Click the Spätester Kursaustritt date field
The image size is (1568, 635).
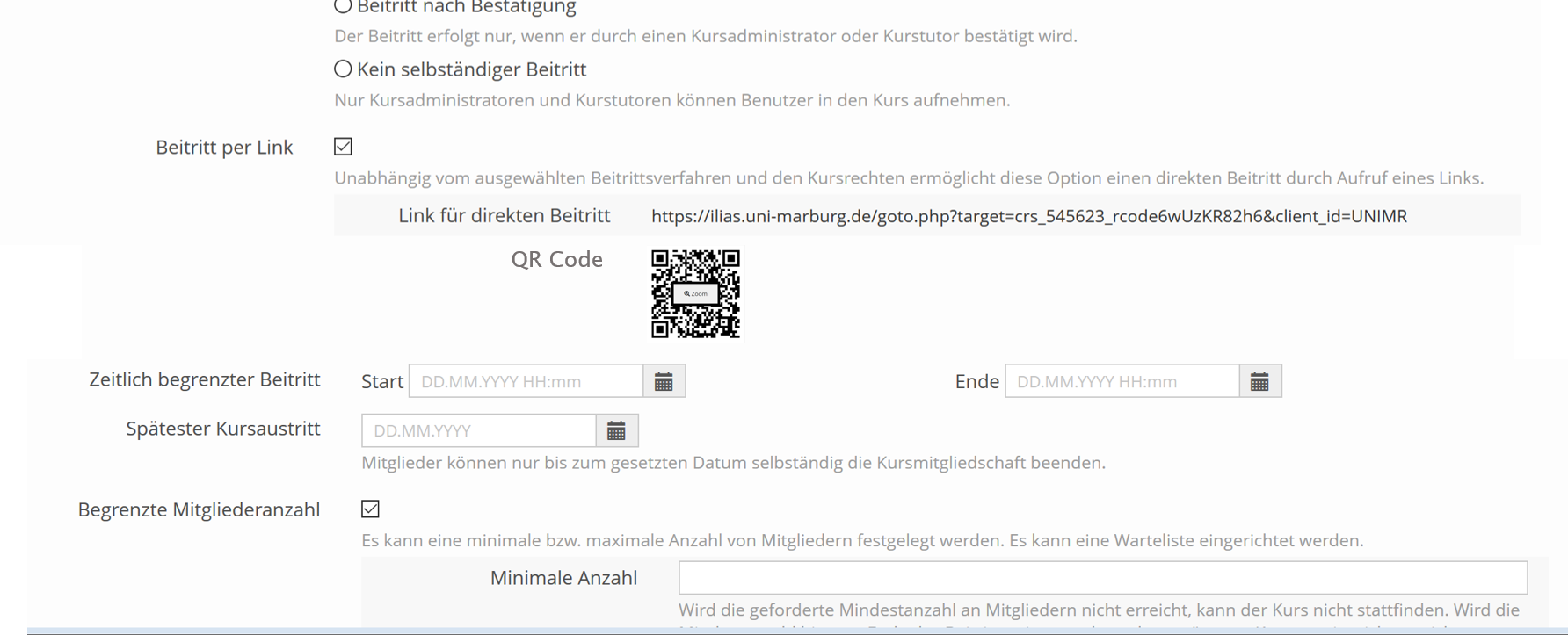click(478, 430)
